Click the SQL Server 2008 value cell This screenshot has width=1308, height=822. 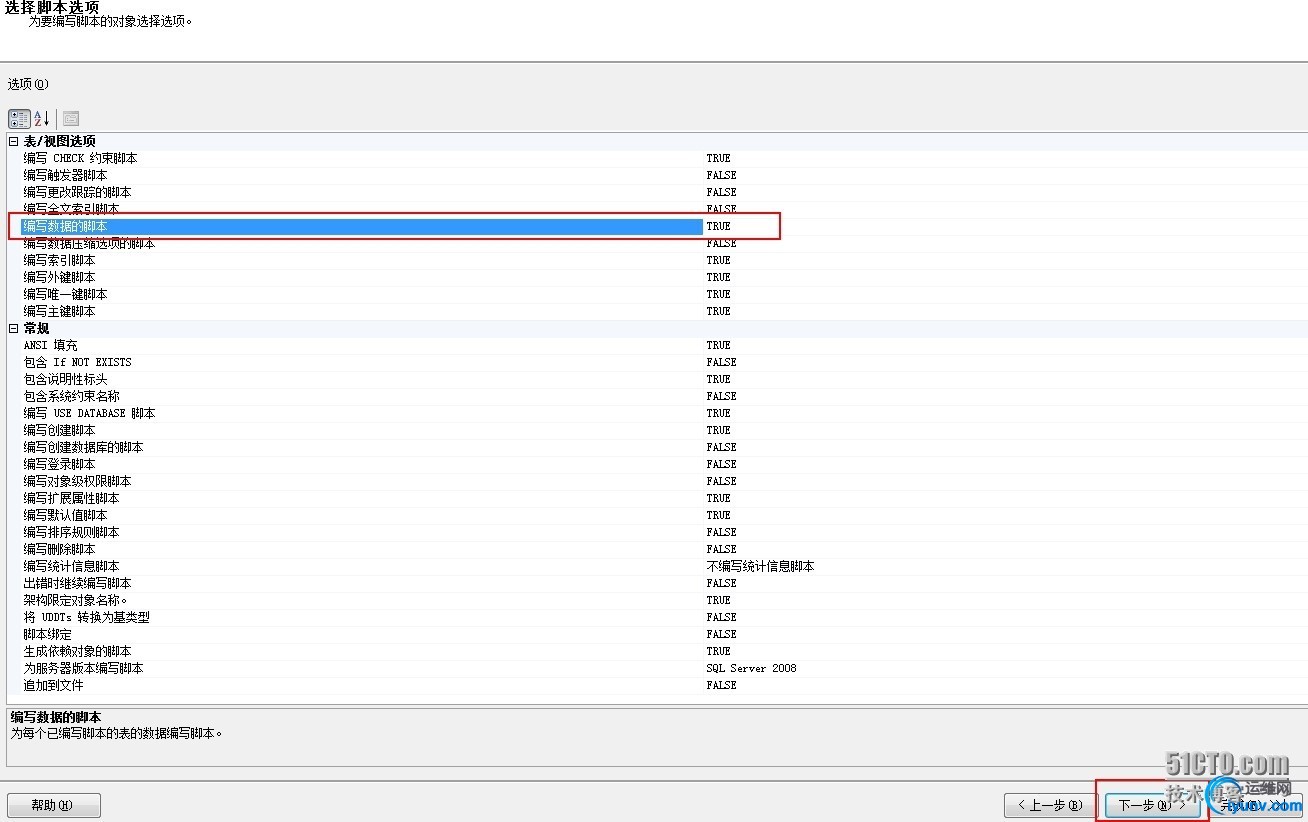752,668
